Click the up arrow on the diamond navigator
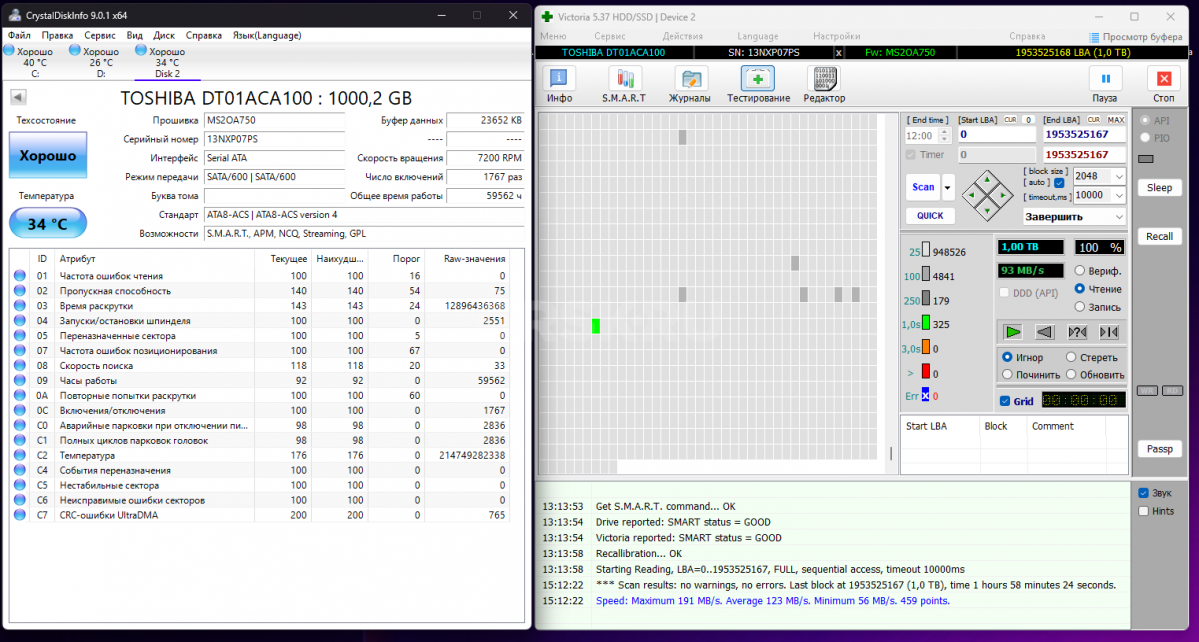Viewport: 1199px width, 642px height. (x=987, y=180)
